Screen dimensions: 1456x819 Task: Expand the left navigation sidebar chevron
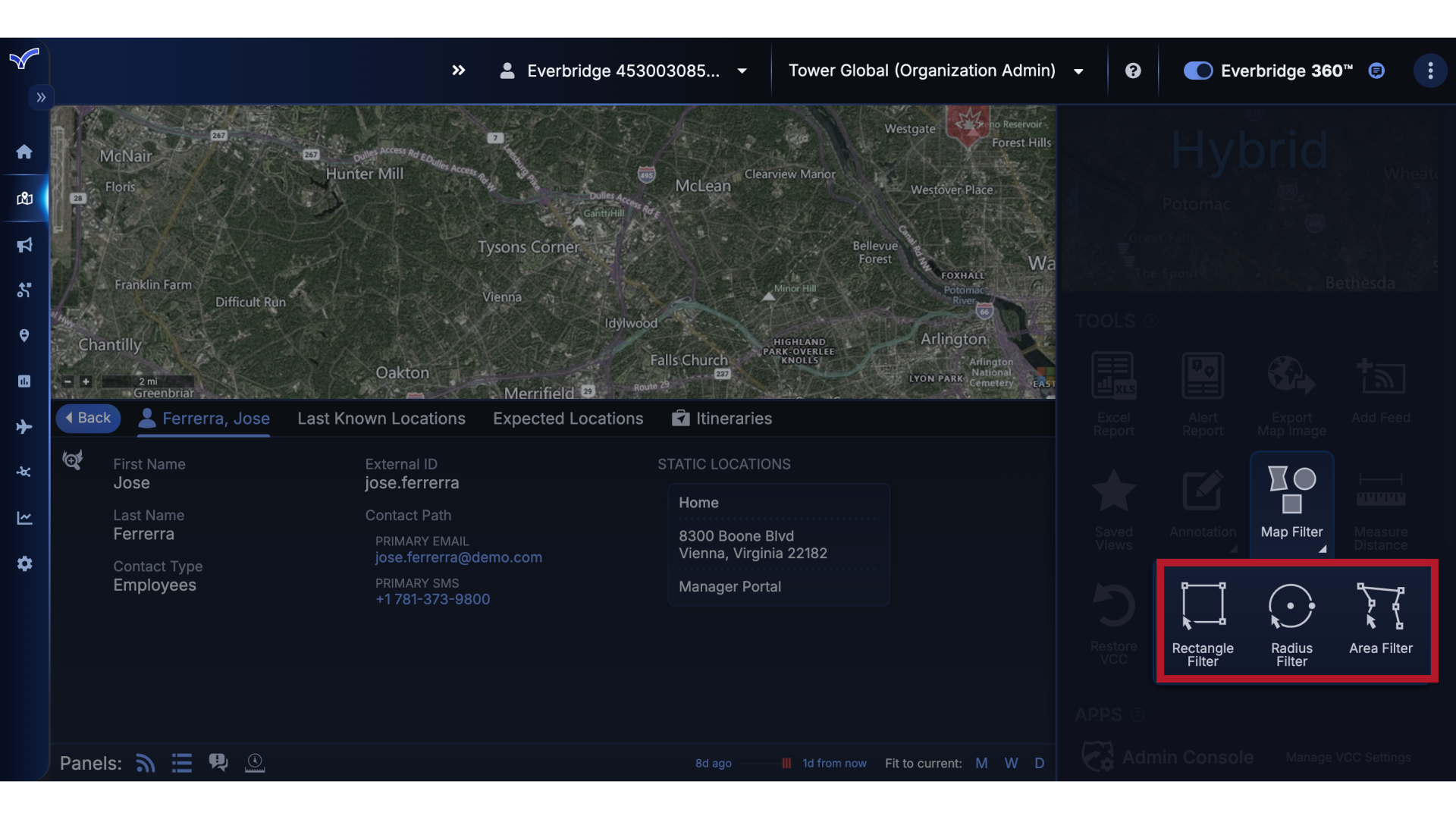(40, 97)
